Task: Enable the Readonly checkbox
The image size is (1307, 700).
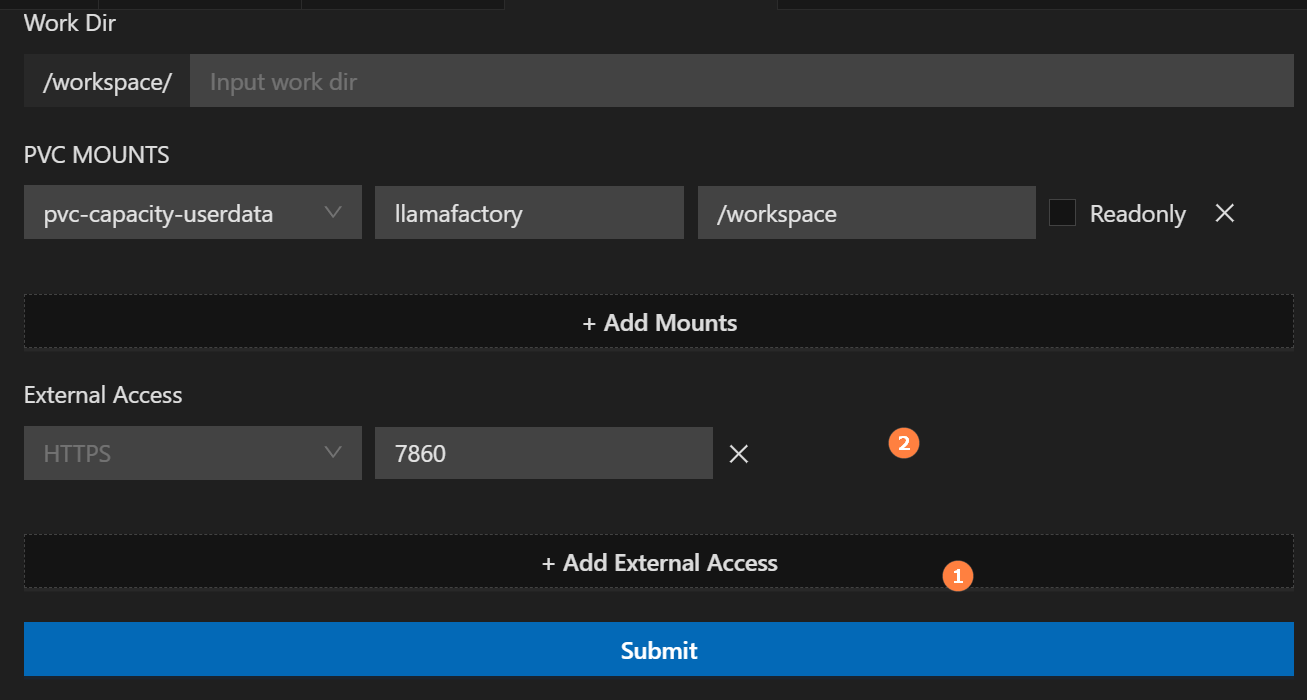Action: point(1062,213)
